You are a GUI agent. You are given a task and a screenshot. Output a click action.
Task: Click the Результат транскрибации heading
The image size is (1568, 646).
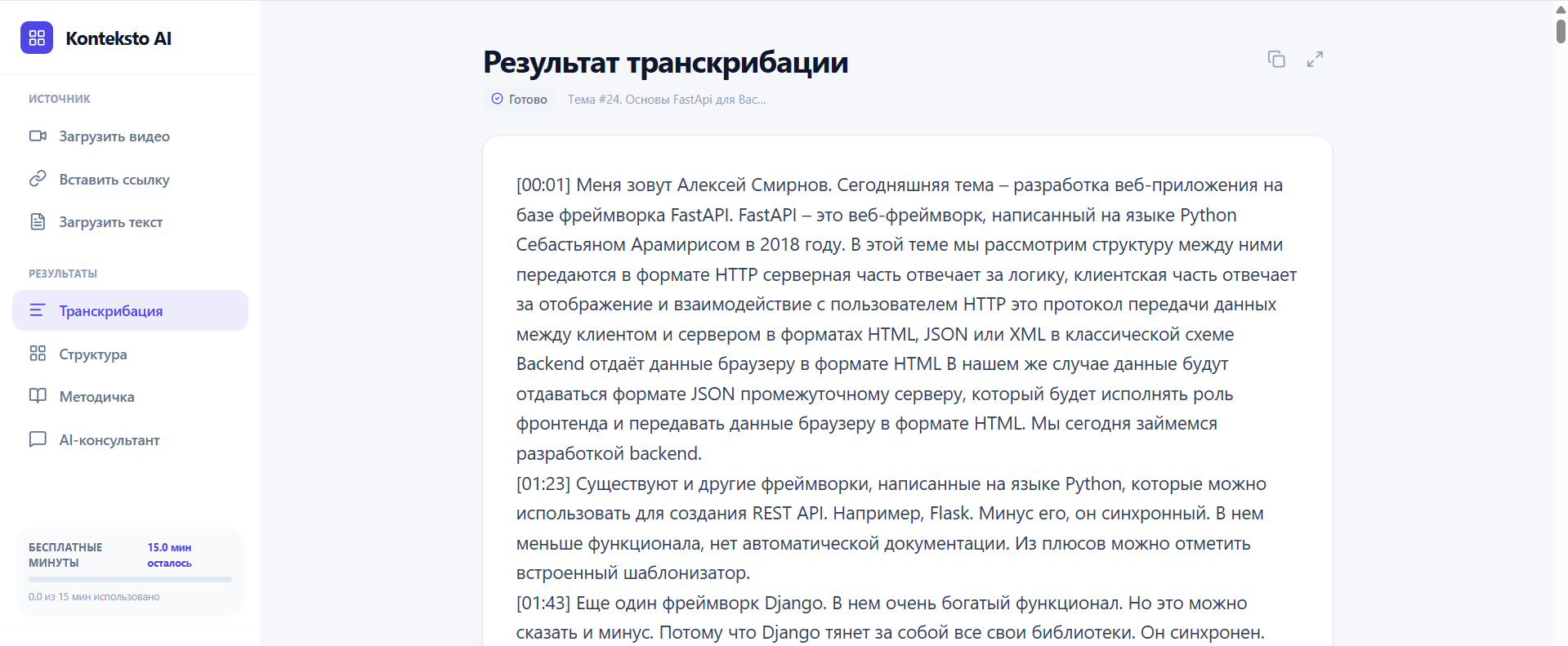(665, 62)
